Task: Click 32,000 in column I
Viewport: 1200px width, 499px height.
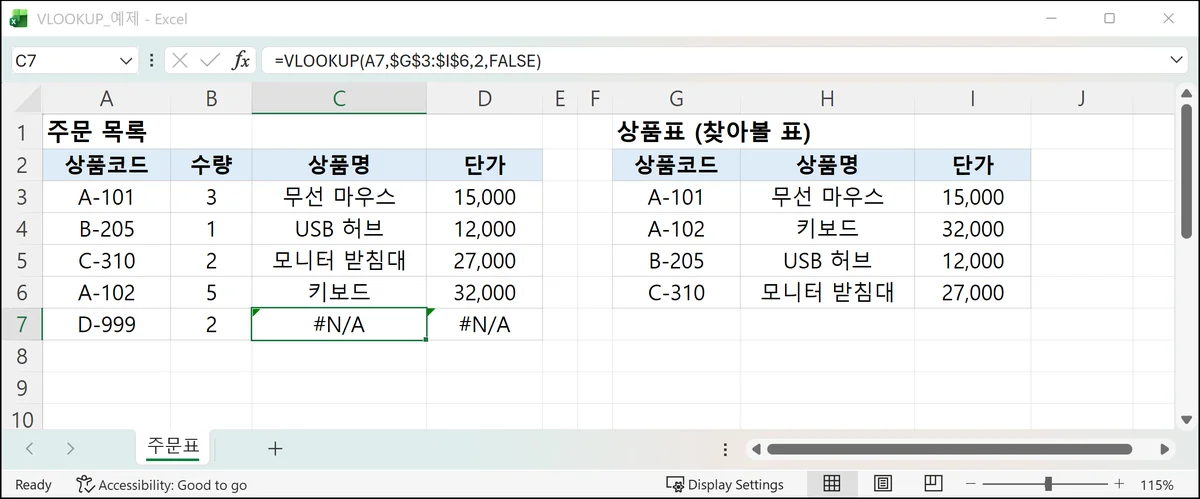Action: (972, 228)
